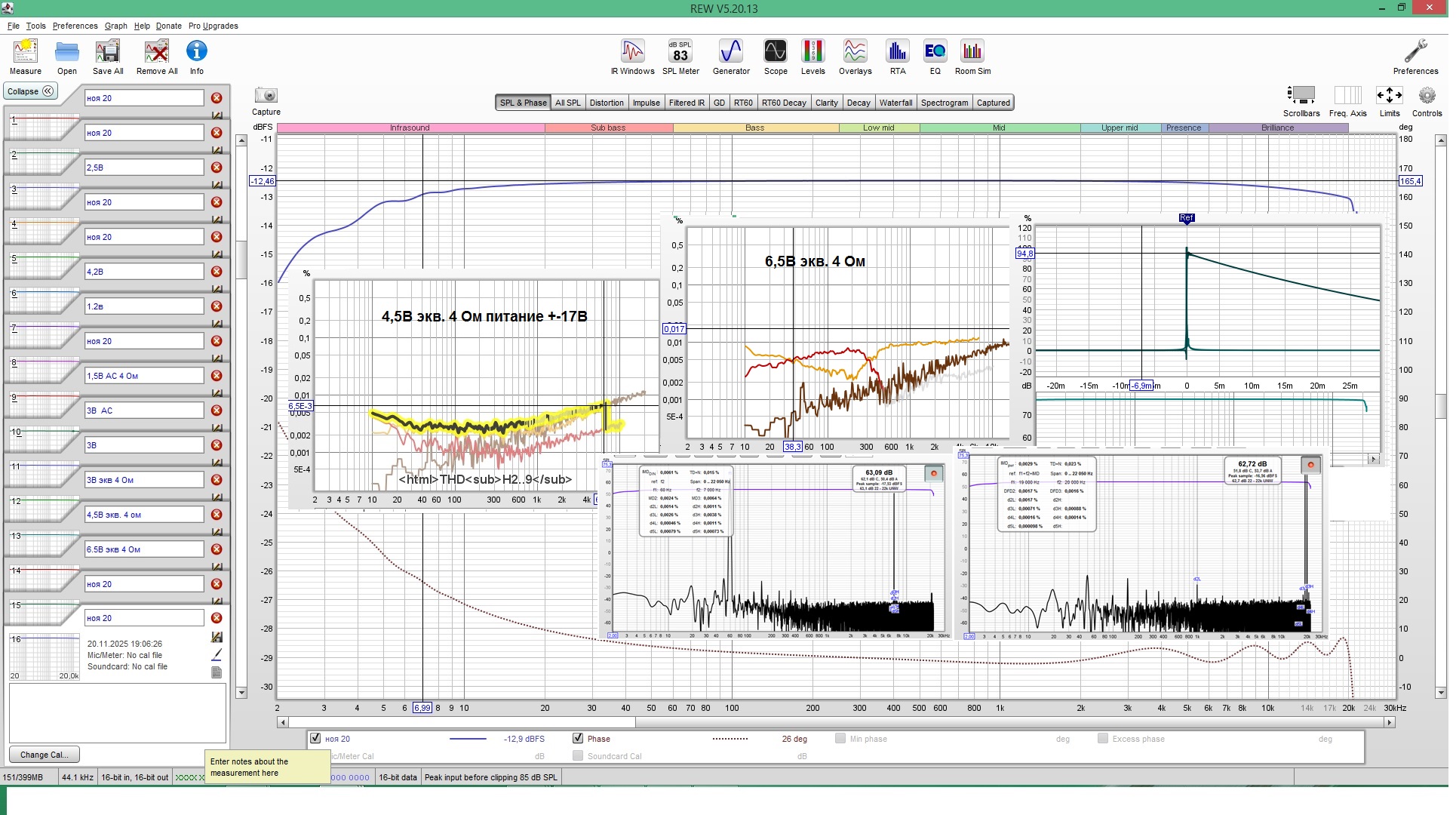Switch to the Waterfall graph tab
This screenshot has height=815, width=1456.
[895, 103]
